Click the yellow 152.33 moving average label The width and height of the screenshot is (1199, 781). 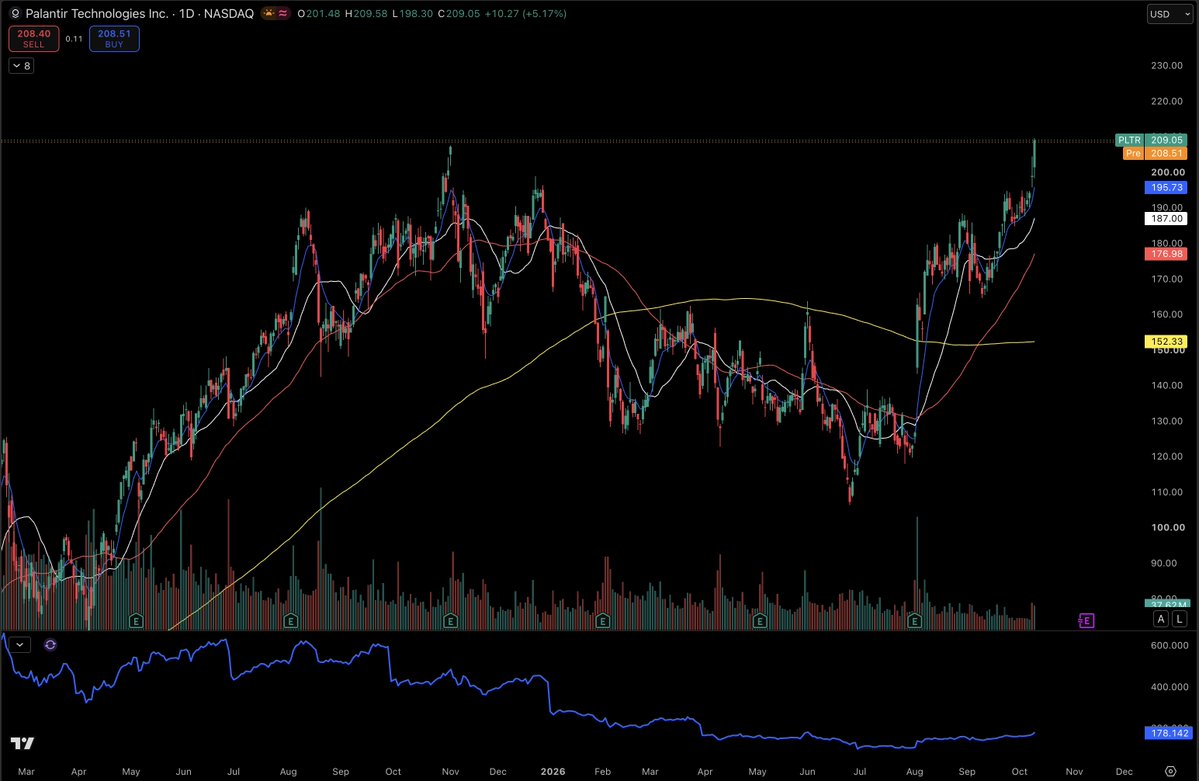point(1166,342)
